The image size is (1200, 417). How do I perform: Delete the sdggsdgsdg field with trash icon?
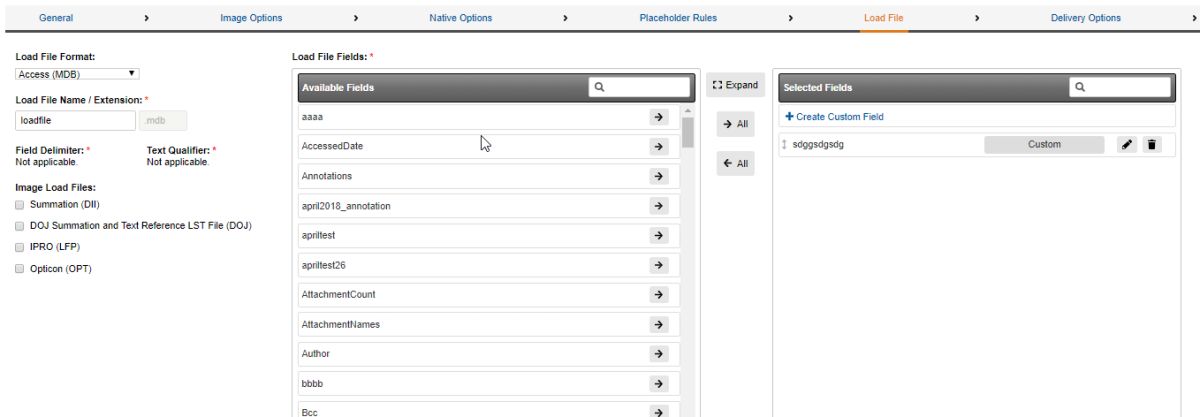pos(1151,145)
